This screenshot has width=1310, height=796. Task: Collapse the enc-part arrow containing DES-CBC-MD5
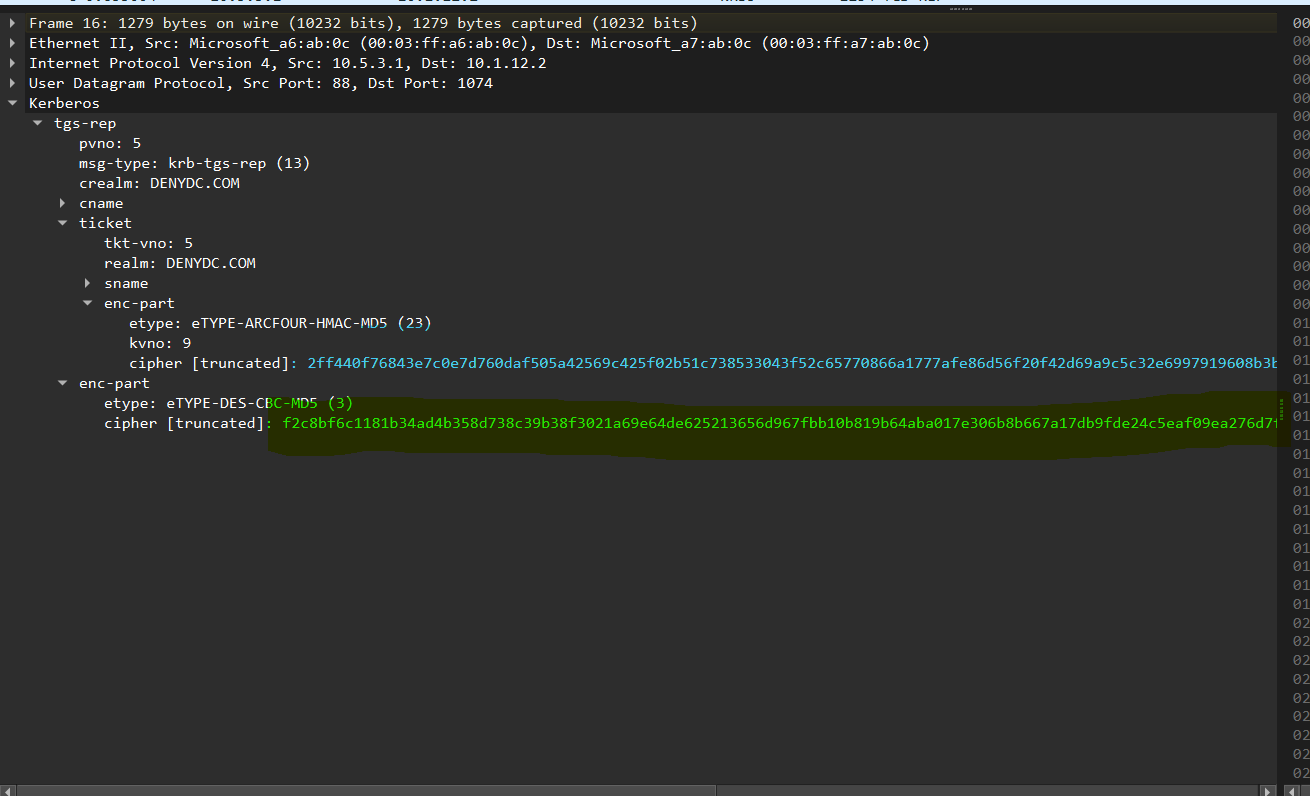tap(62, 383)
